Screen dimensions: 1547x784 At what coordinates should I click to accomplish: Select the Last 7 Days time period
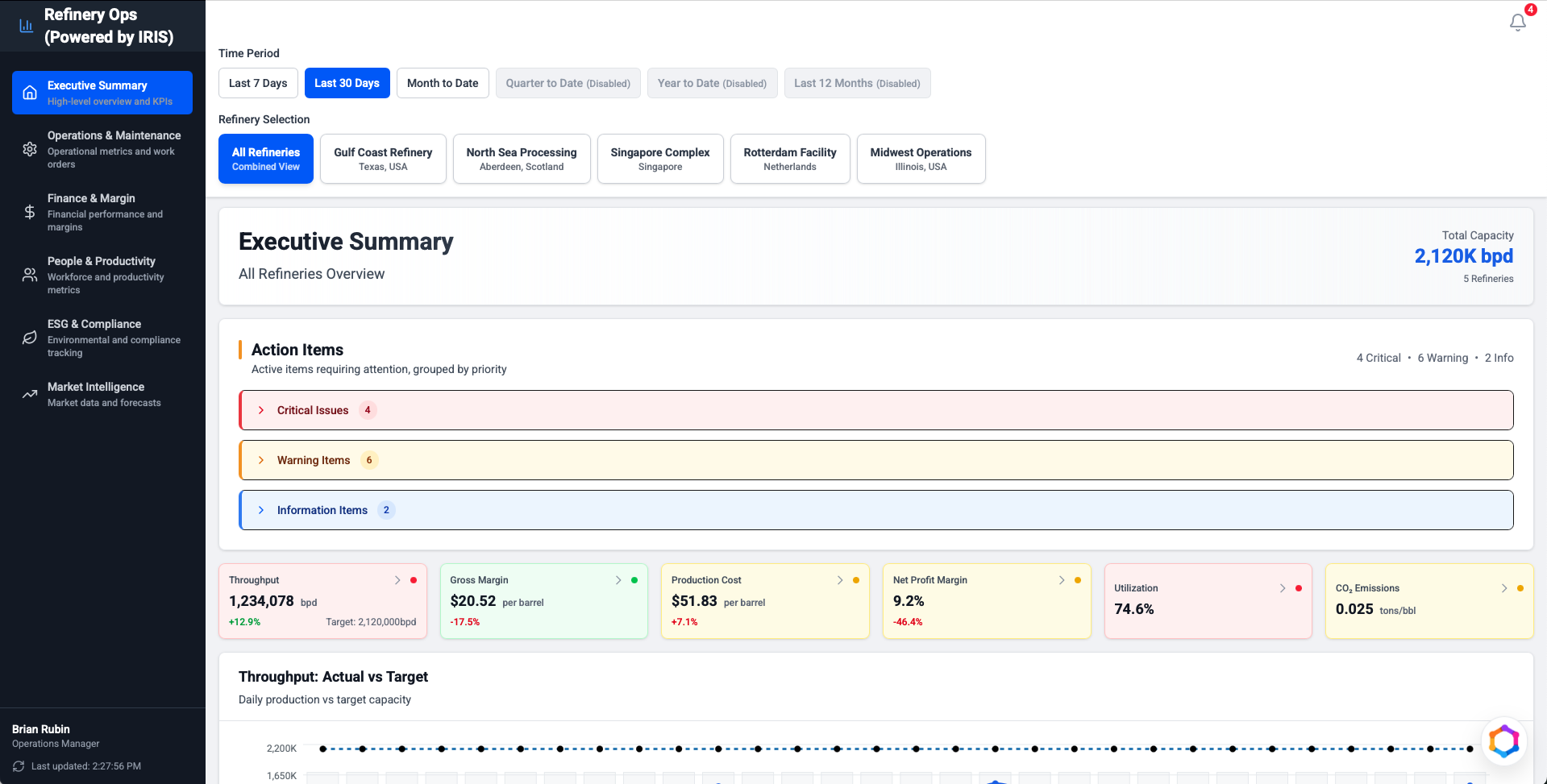(x=258, y=83)
